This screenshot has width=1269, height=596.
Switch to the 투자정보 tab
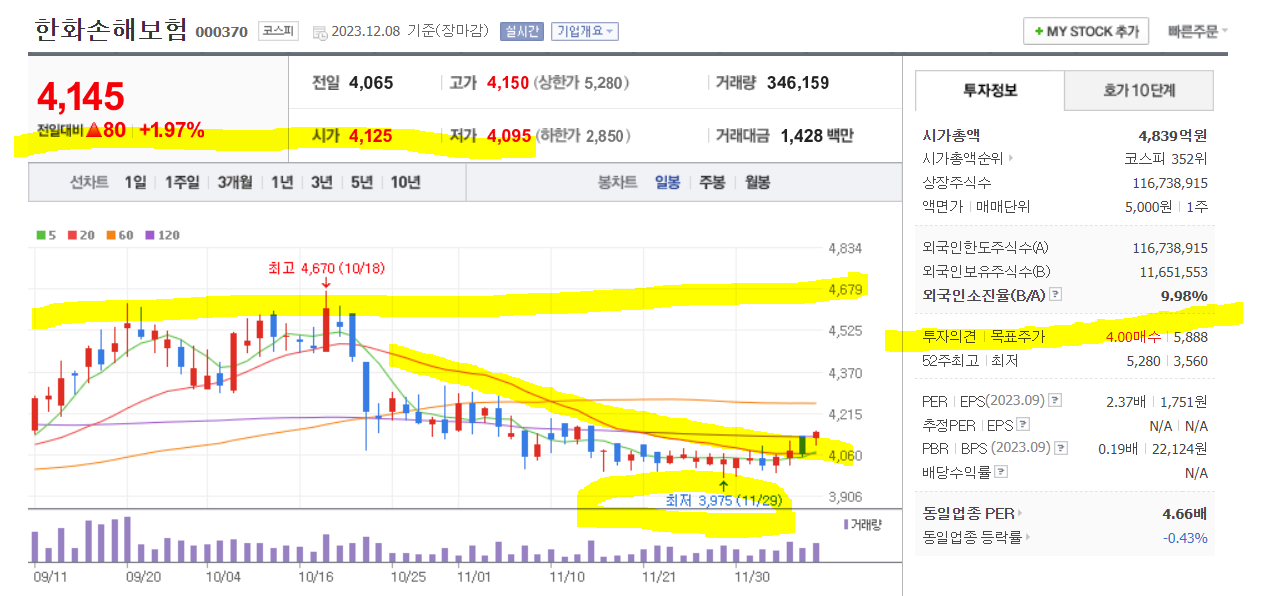tap(990, 90)
